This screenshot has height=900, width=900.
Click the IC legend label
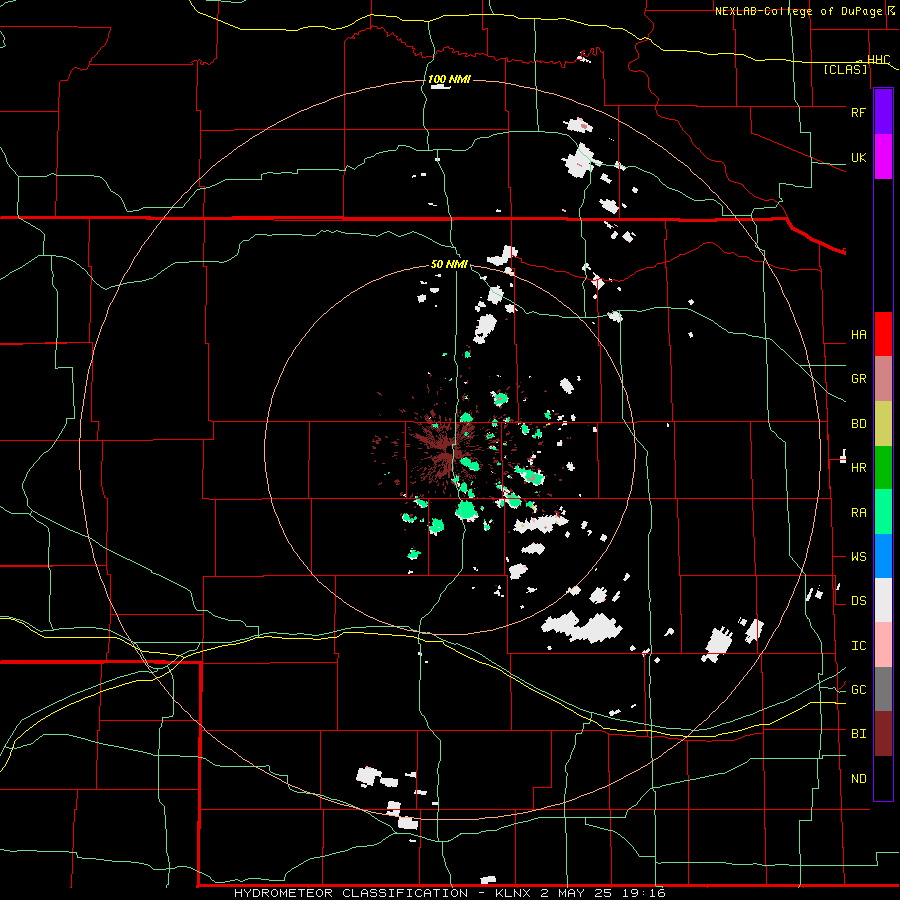pyautogui.click(x=858, y=646)
